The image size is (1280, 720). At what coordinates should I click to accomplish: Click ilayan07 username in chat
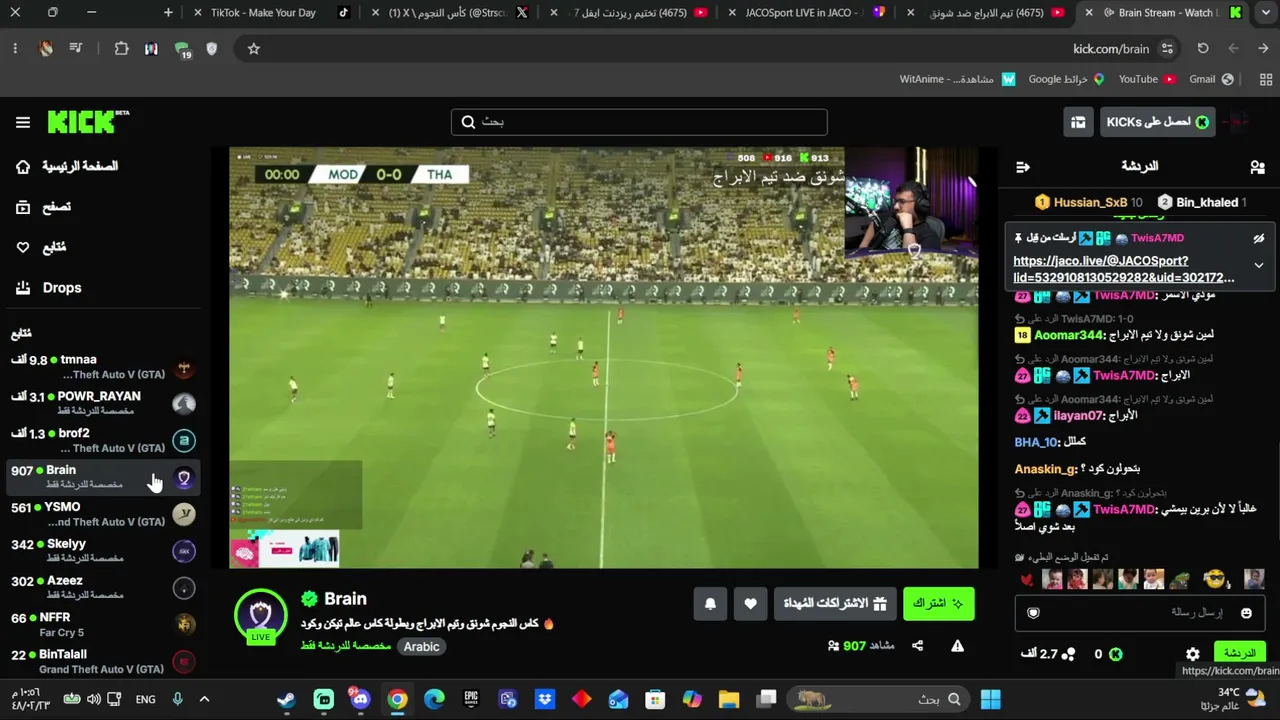click(1076, 415)
